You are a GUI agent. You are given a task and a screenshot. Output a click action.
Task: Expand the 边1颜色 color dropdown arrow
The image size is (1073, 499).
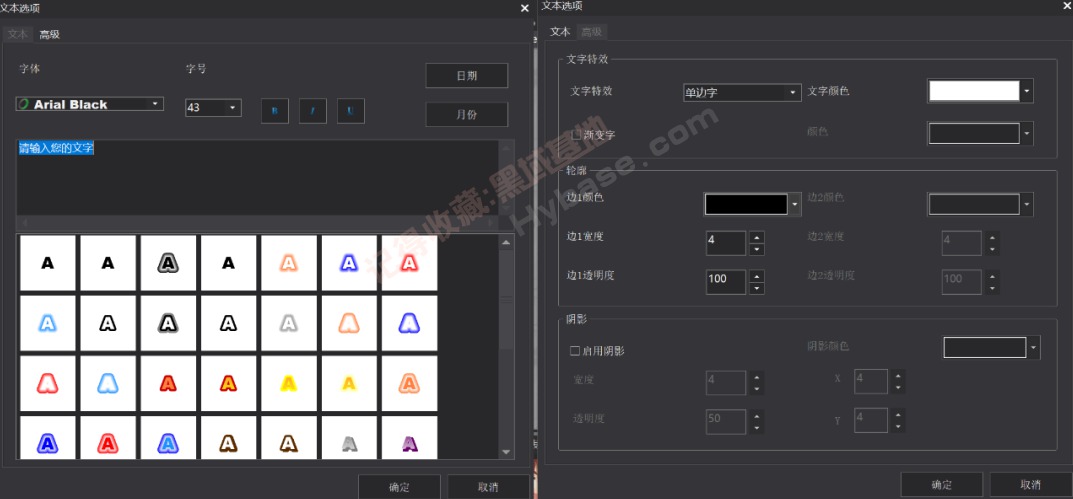794,204
